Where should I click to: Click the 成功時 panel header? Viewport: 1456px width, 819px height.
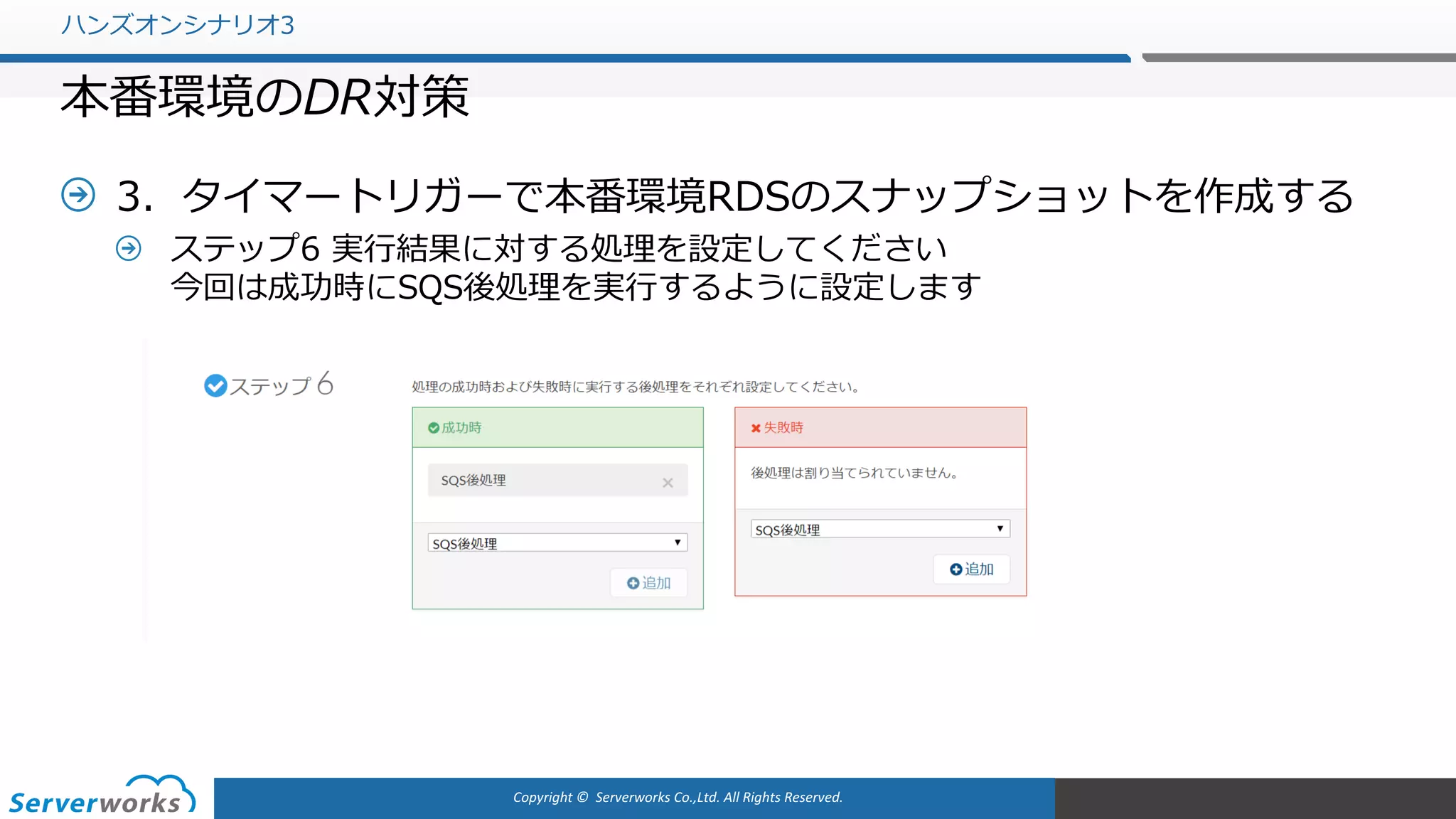click(557, 427)
